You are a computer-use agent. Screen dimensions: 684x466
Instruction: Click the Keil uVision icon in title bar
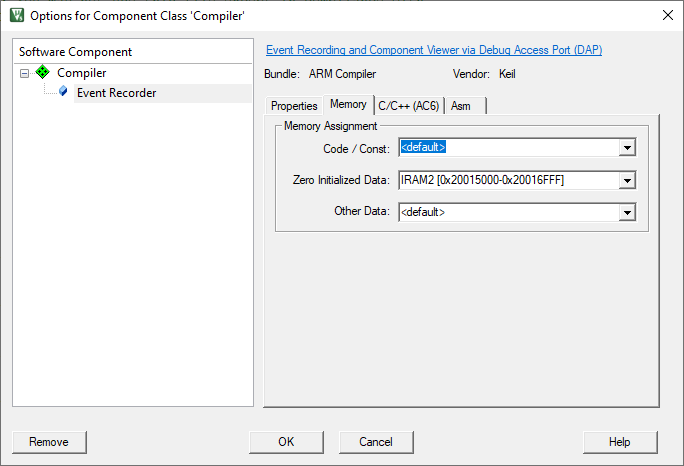[17, 15]
